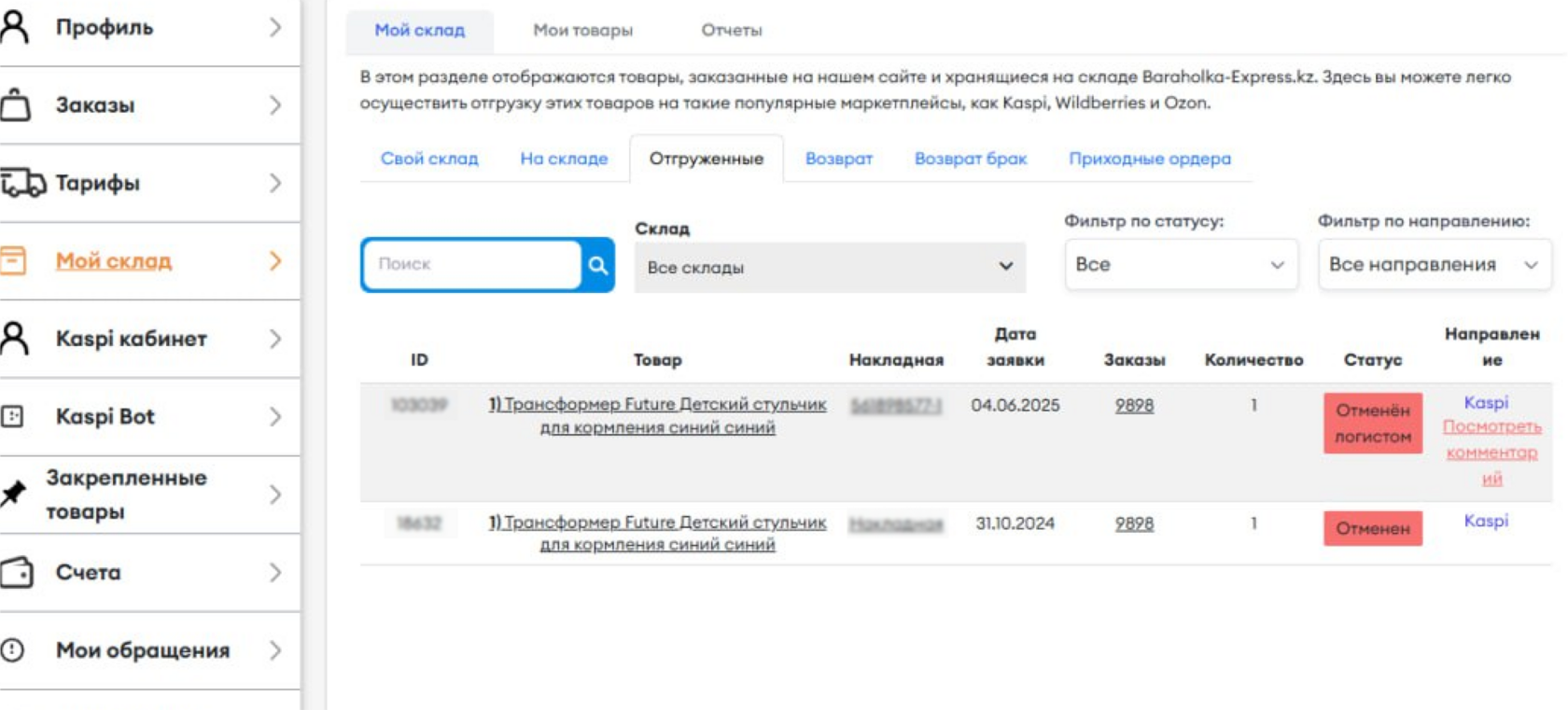Click the Мой склад box icon
This screenshot has width=1568, height=710.
pos(13,260)
